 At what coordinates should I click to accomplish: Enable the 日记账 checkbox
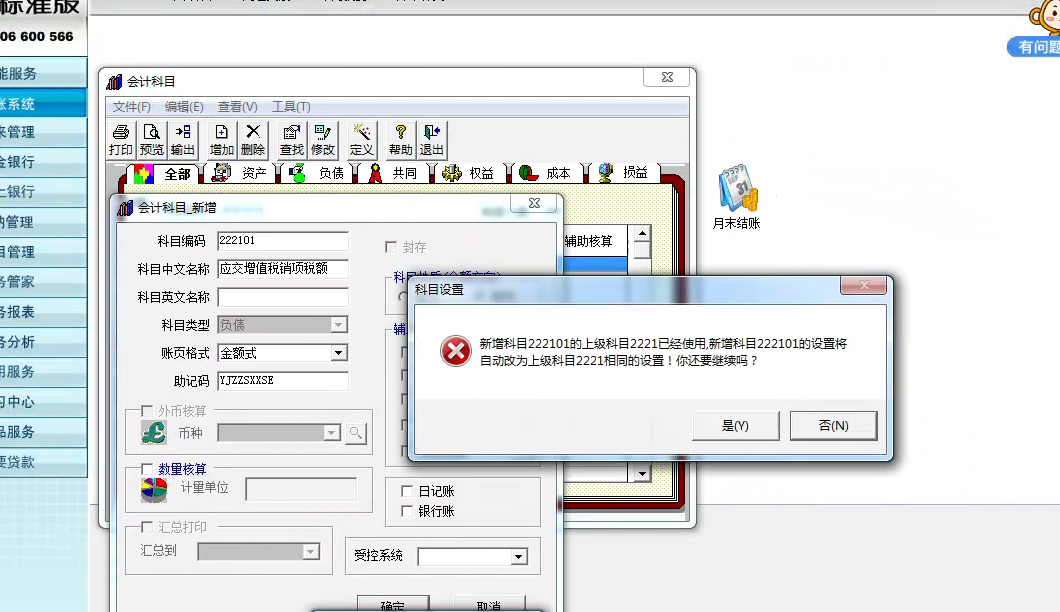pos(407,491)
